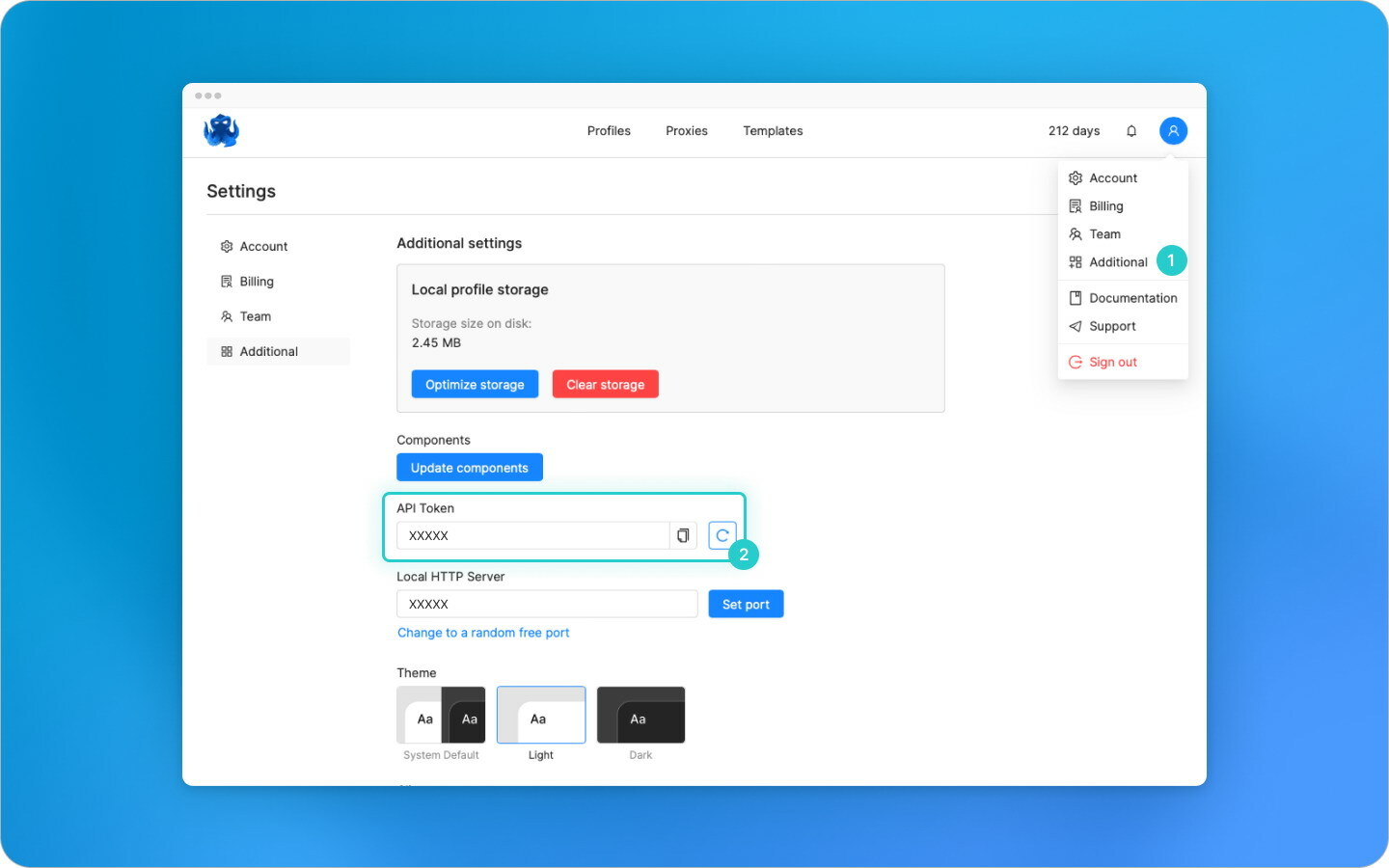Click the Clear storage button
The height and width of the screenshot is (868, 1389).
(x=605, y=384)
